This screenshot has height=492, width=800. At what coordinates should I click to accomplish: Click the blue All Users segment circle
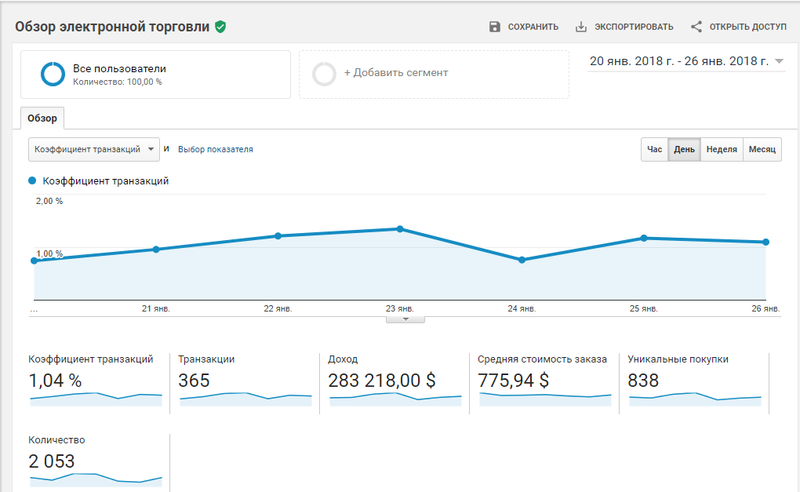pyautogui.click(x=53, y=74)
